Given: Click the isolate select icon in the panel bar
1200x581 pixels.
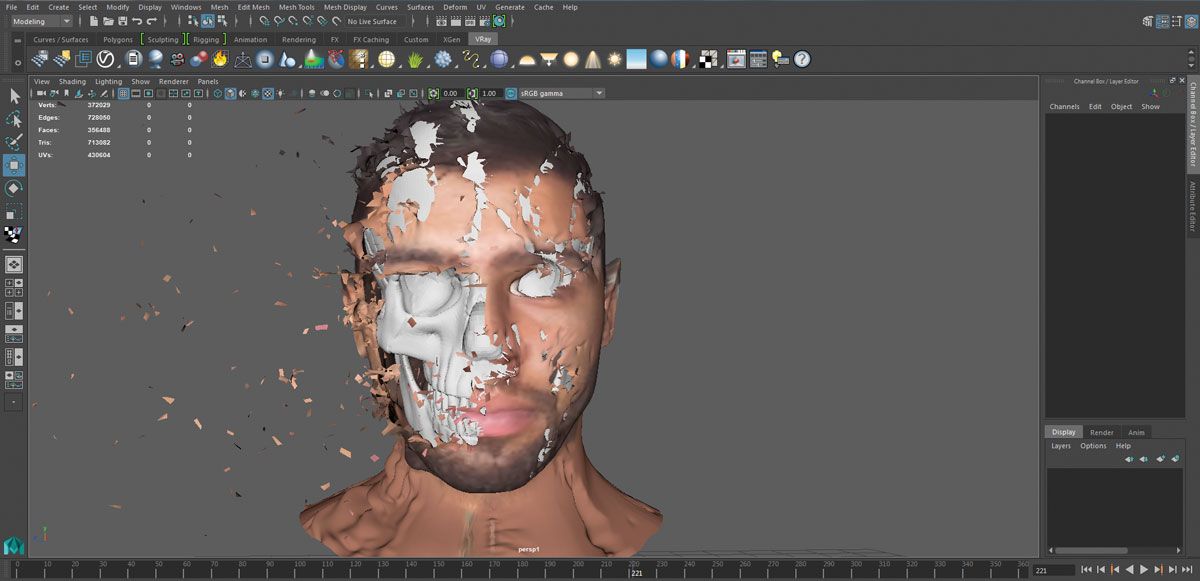Looking at the screenshot, I should [367, 92].
